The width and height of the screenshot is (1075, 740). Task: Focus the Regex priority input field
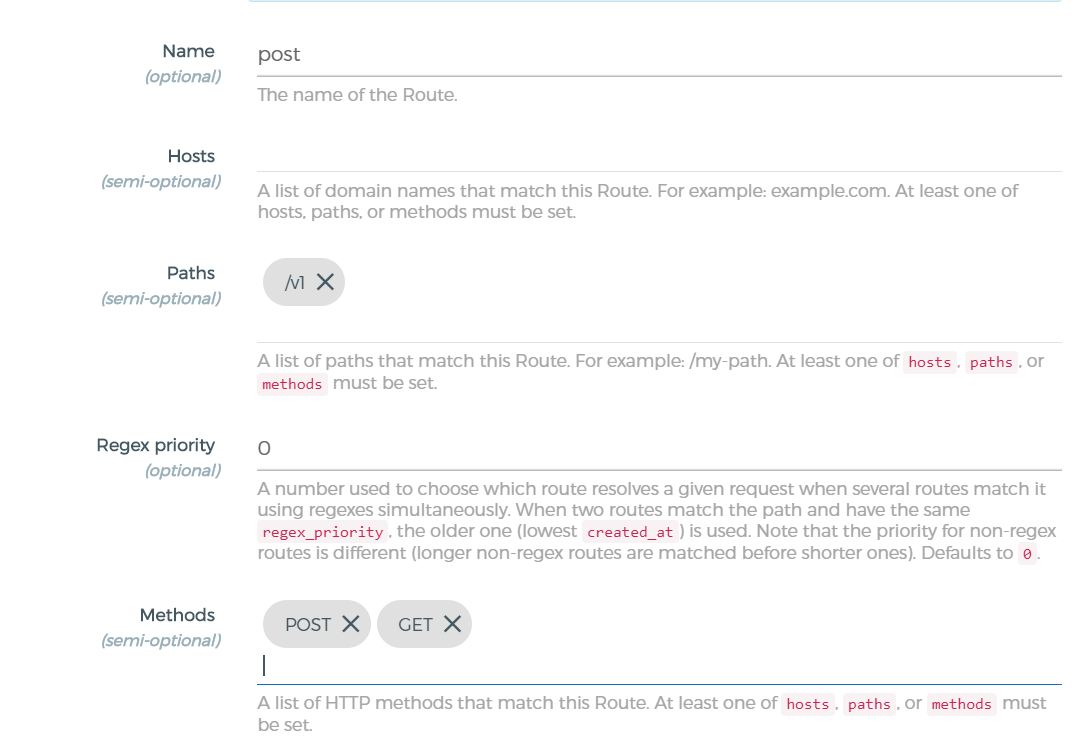(658, 448)
